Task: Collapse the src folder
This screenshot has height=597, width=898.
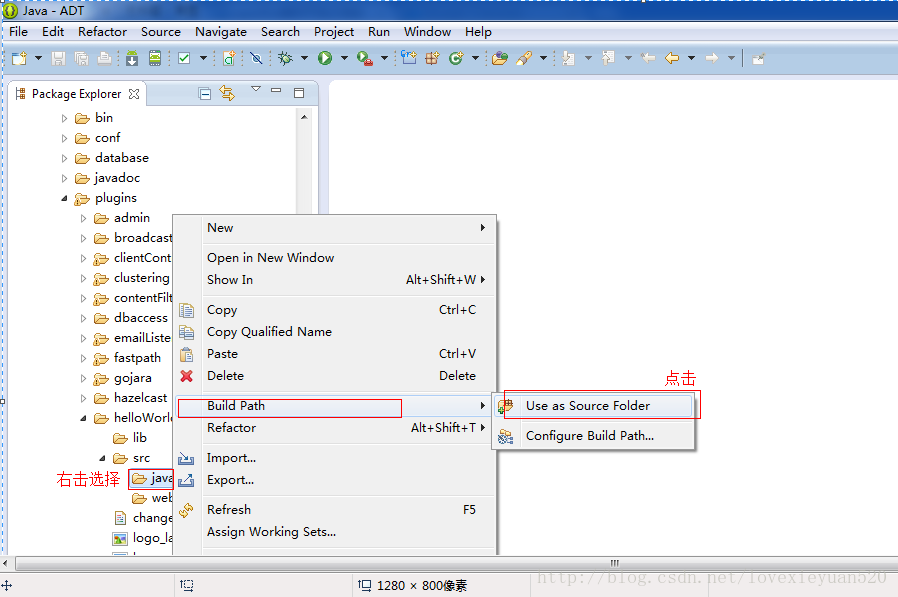Action: tap(103, 458)
